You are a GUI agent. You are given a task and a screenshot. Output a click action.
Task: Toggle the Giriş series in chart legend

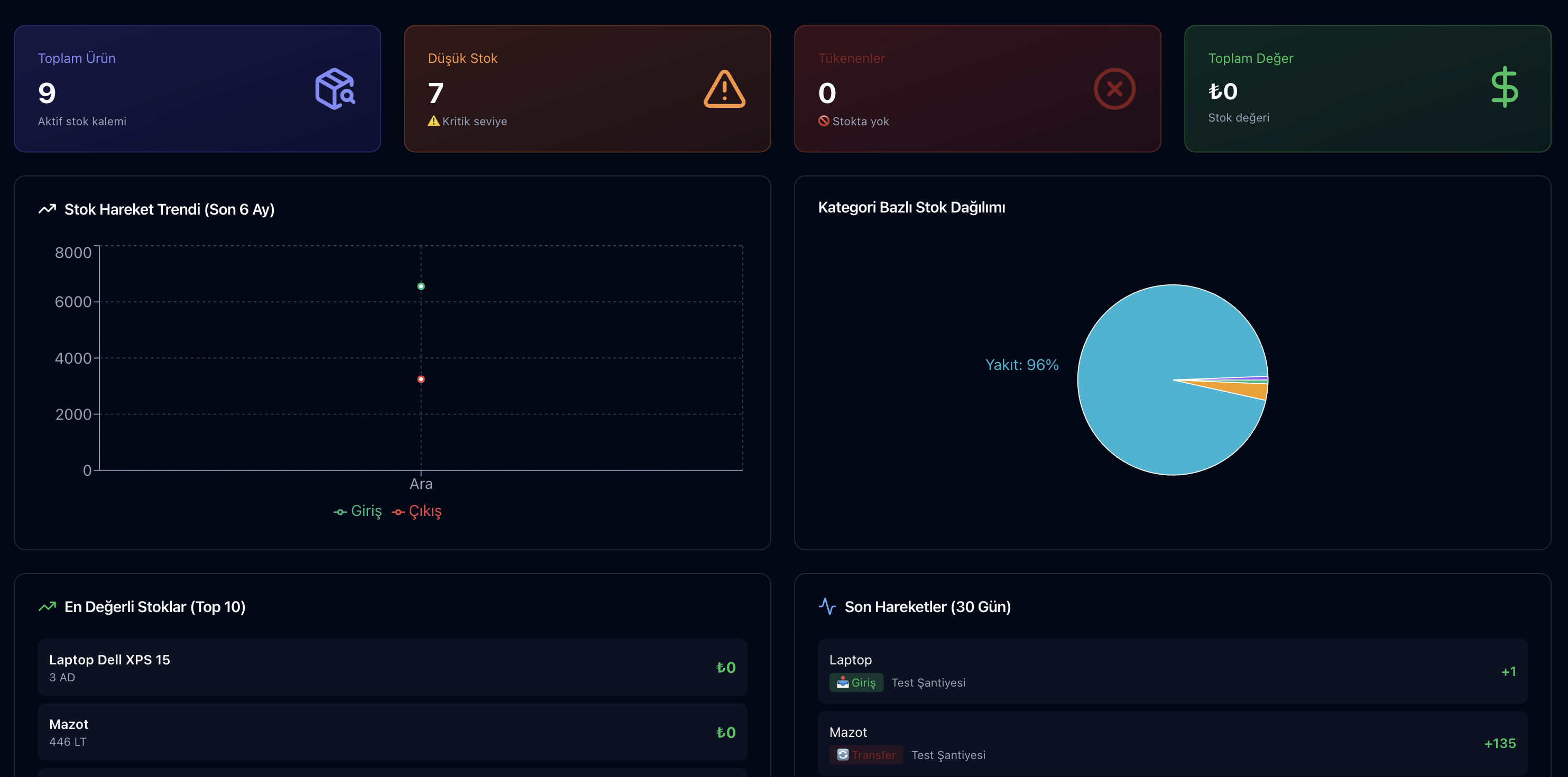point(358,511)
